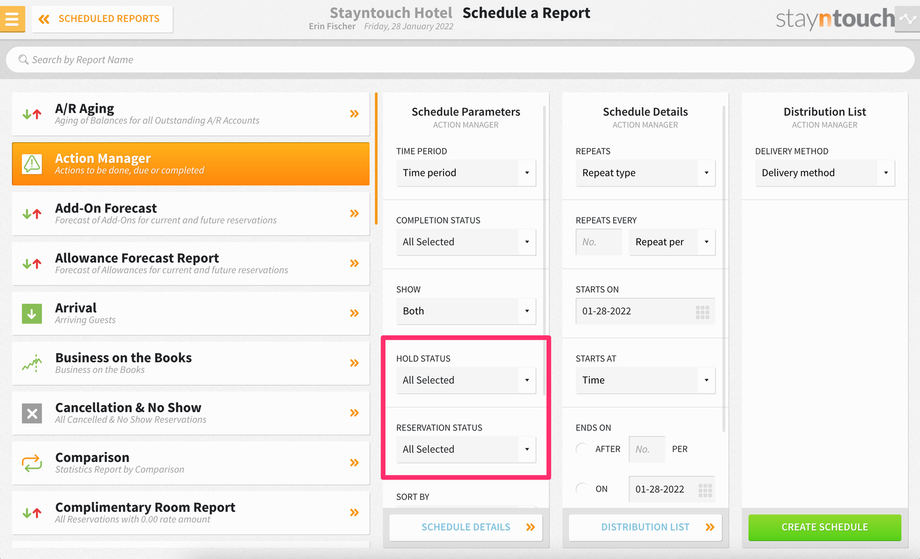This screenshot has width=920, height=559.
Task: Click the green Create Schedule button
Action: 825,527
